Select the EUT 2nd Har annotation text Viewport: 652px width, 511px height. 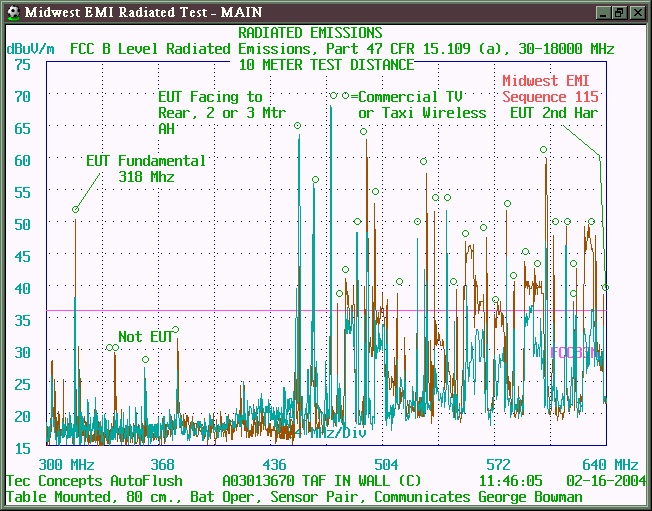tap(554, 113)
